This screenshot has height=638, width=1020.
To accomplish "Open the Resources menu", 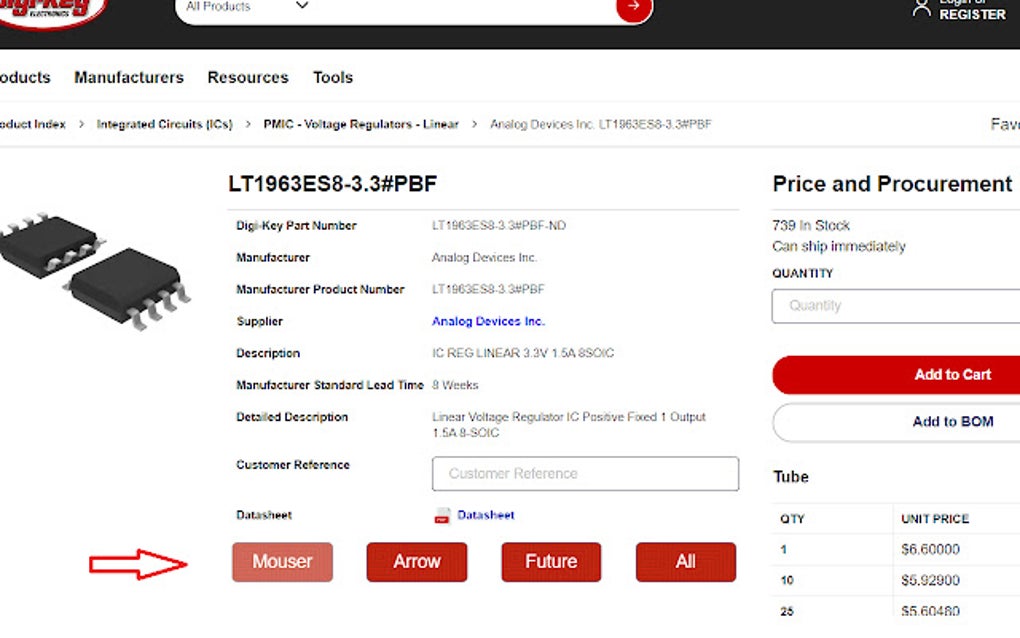I will click(247, 77).
